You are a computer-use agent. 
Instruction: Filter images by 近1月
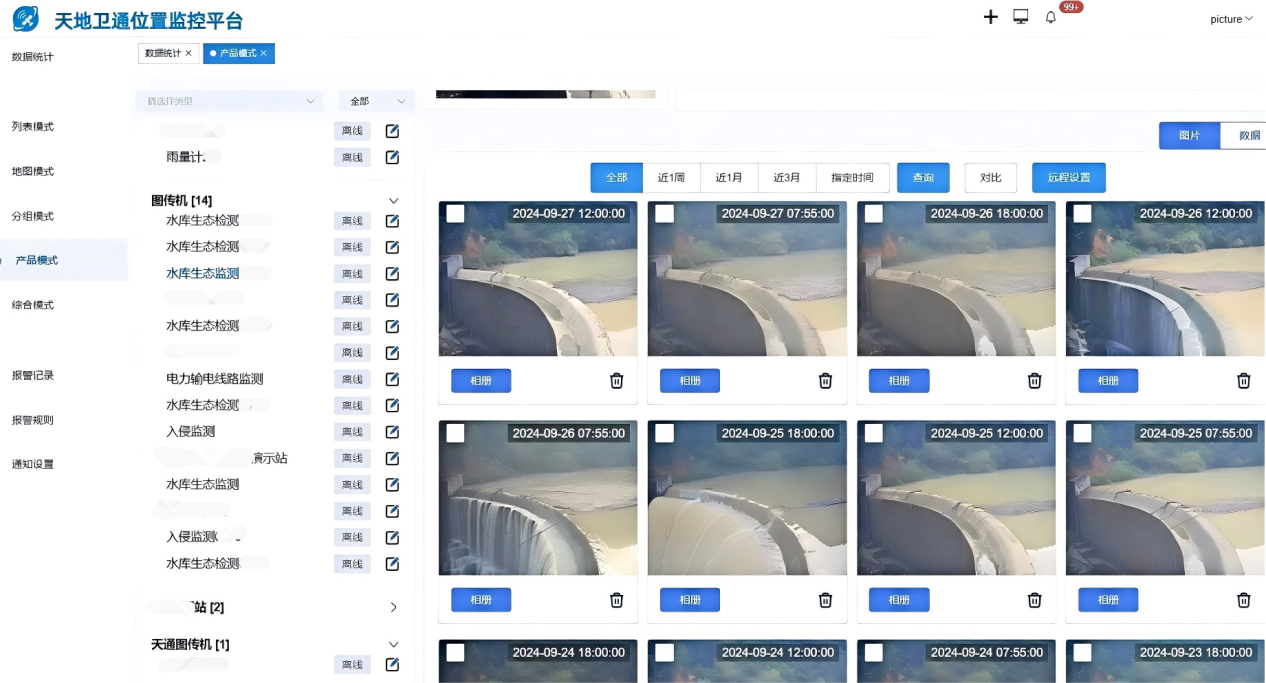point(729,177)
